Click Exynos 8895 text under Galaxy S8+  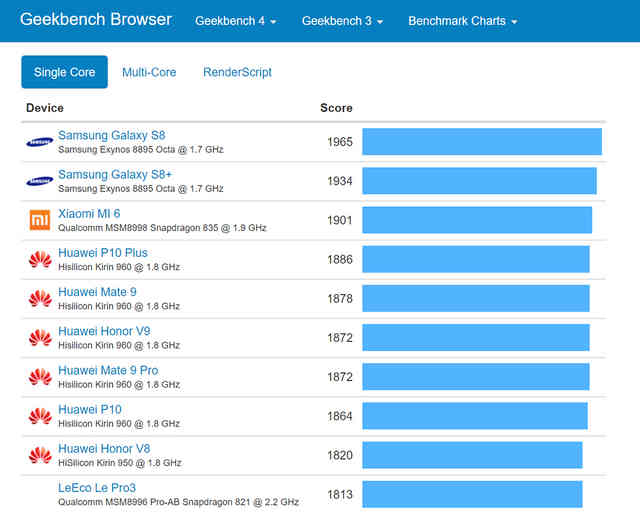click(141, 189)
